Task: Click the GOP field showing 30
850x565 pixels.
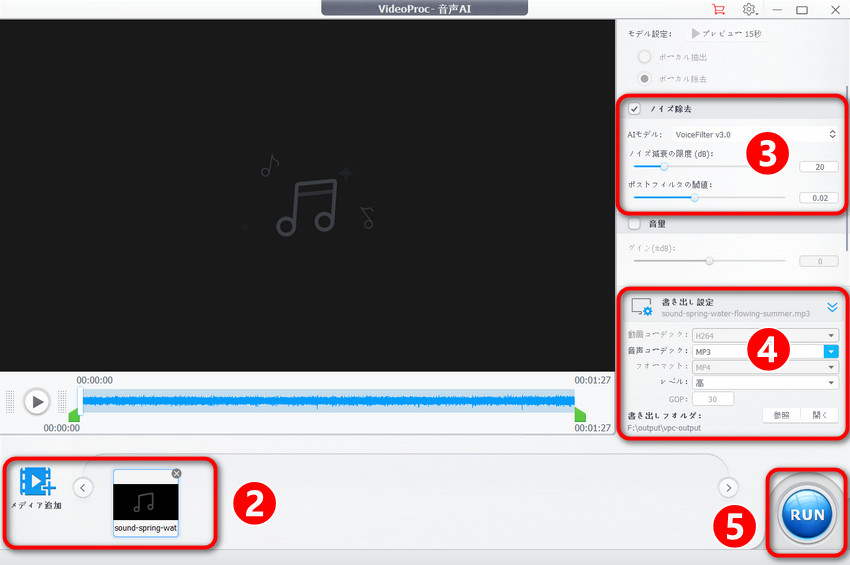Action: point(713,399)
